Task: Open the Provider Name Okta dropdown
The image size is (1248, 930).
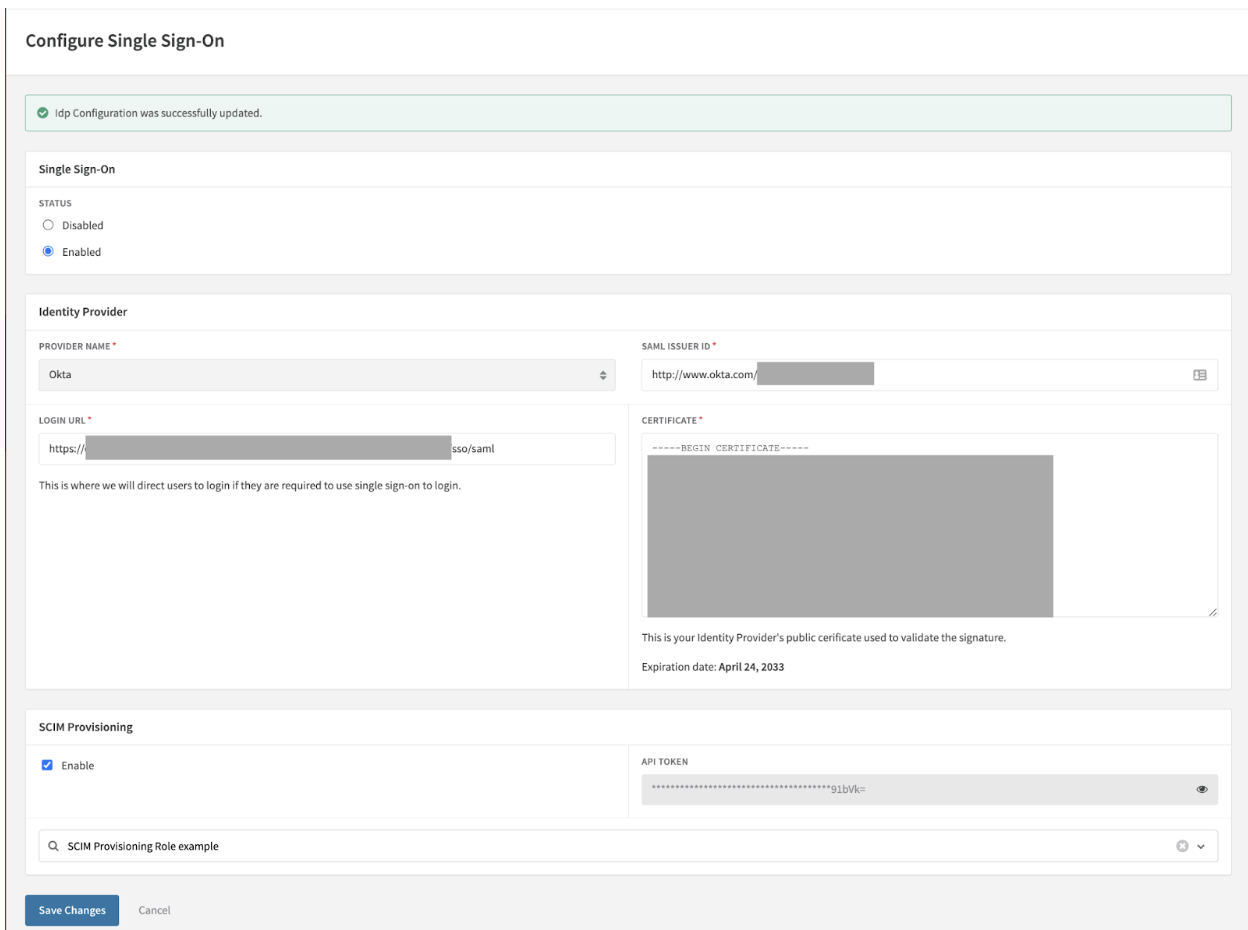Action: pyautogui.click(x=327, y=375)
